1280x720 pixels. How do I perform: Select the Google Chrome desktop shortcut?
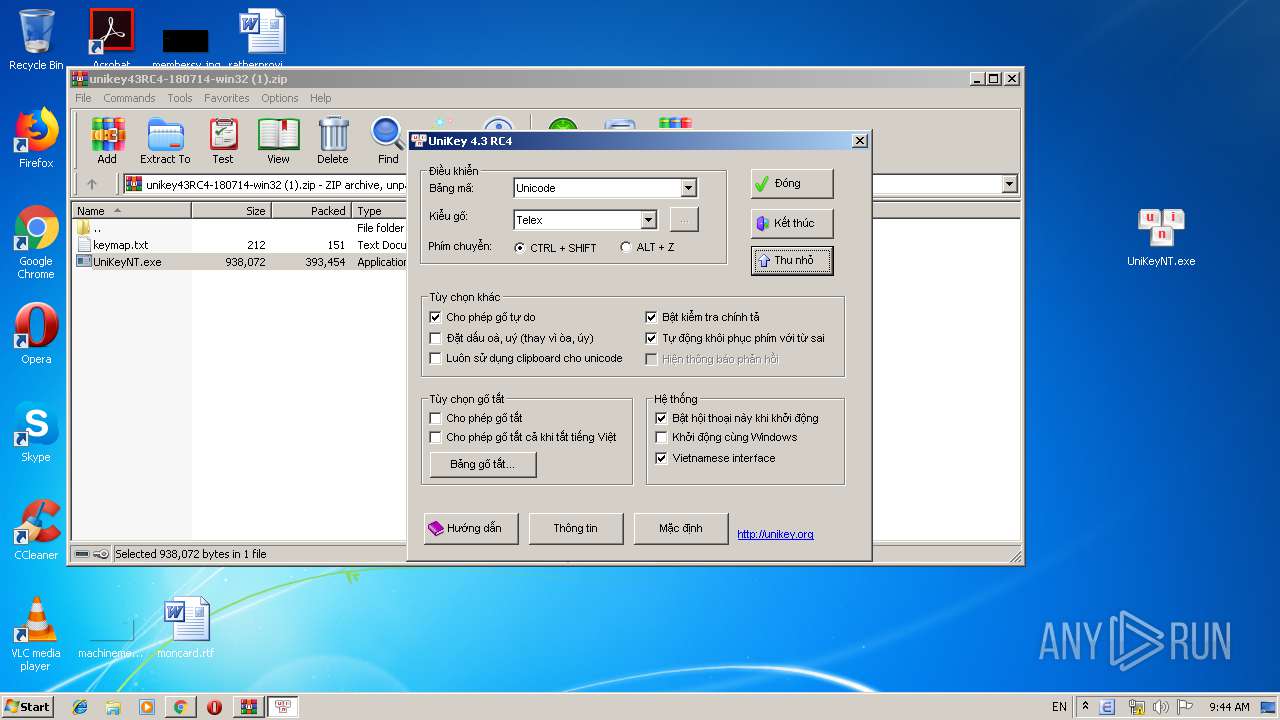(36, 243)
